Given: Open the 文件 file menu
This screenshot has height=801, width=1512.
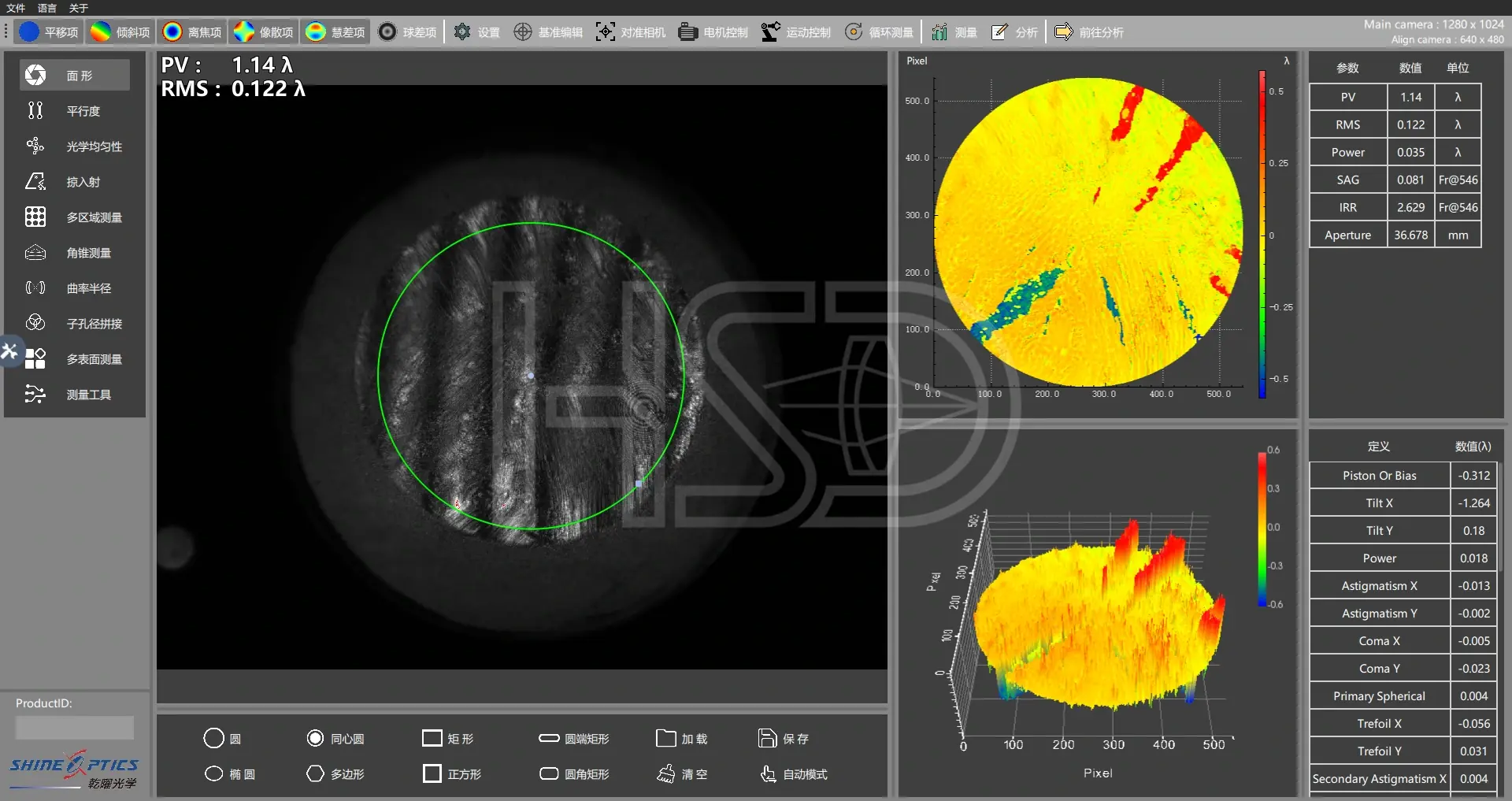Looking at the screenshot, I should (16, 8).
